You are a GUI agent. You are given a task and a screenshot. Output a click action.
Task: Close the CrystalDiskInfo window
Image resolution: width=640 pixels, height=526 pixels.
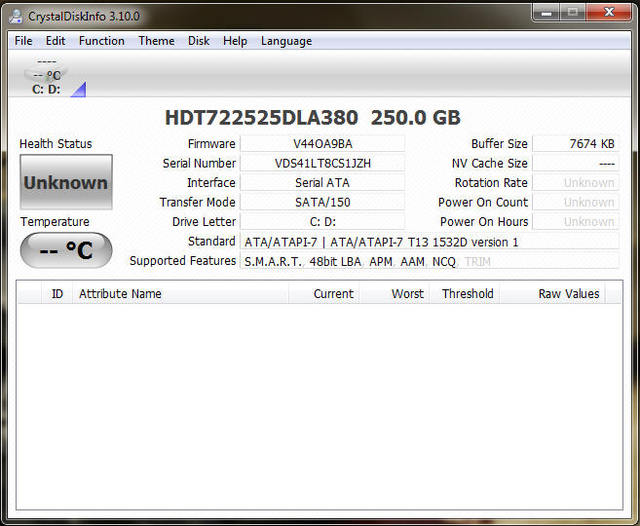tap(609, 13)
